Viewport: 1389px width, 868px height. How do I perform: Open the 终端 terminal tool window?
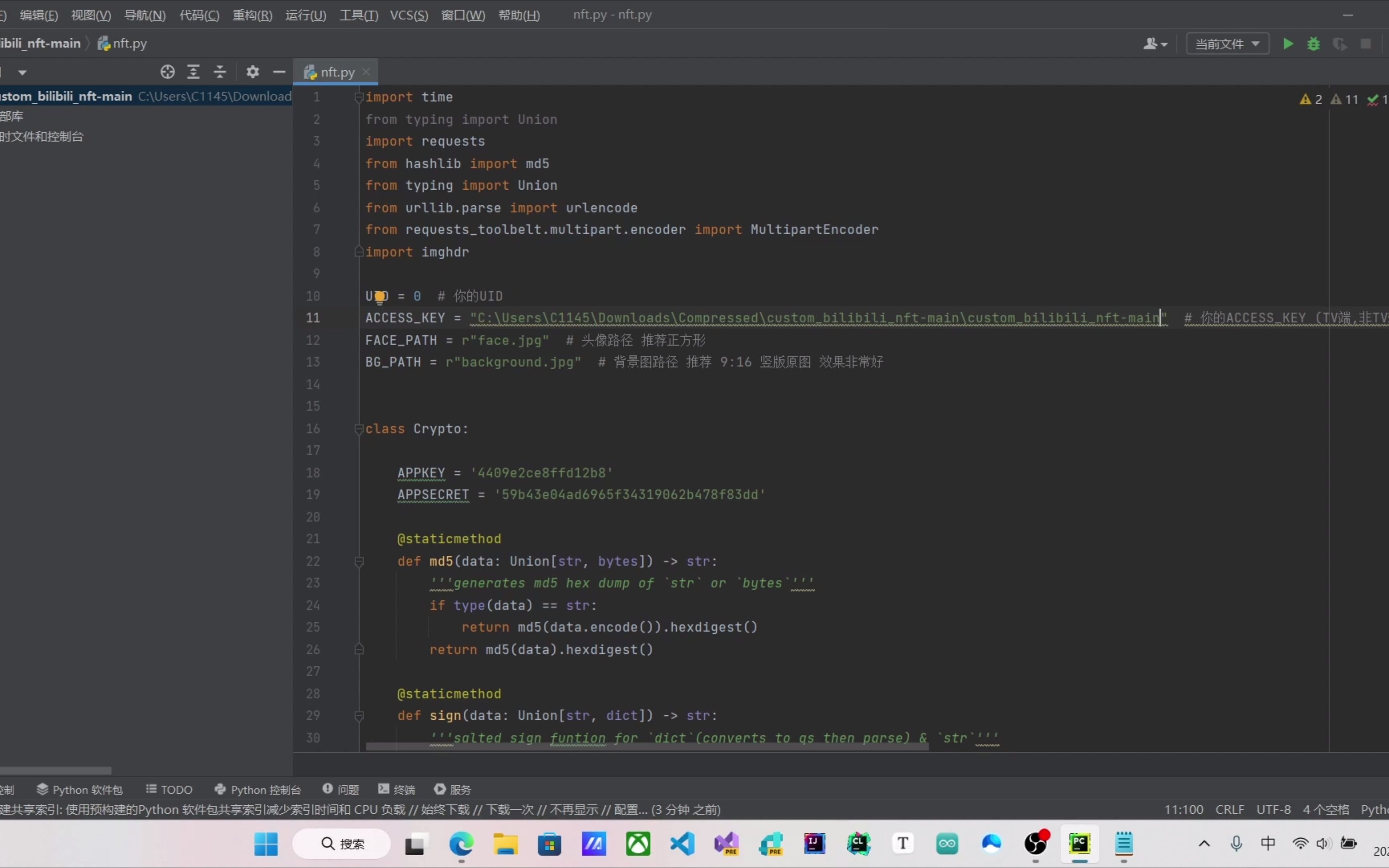397,789
